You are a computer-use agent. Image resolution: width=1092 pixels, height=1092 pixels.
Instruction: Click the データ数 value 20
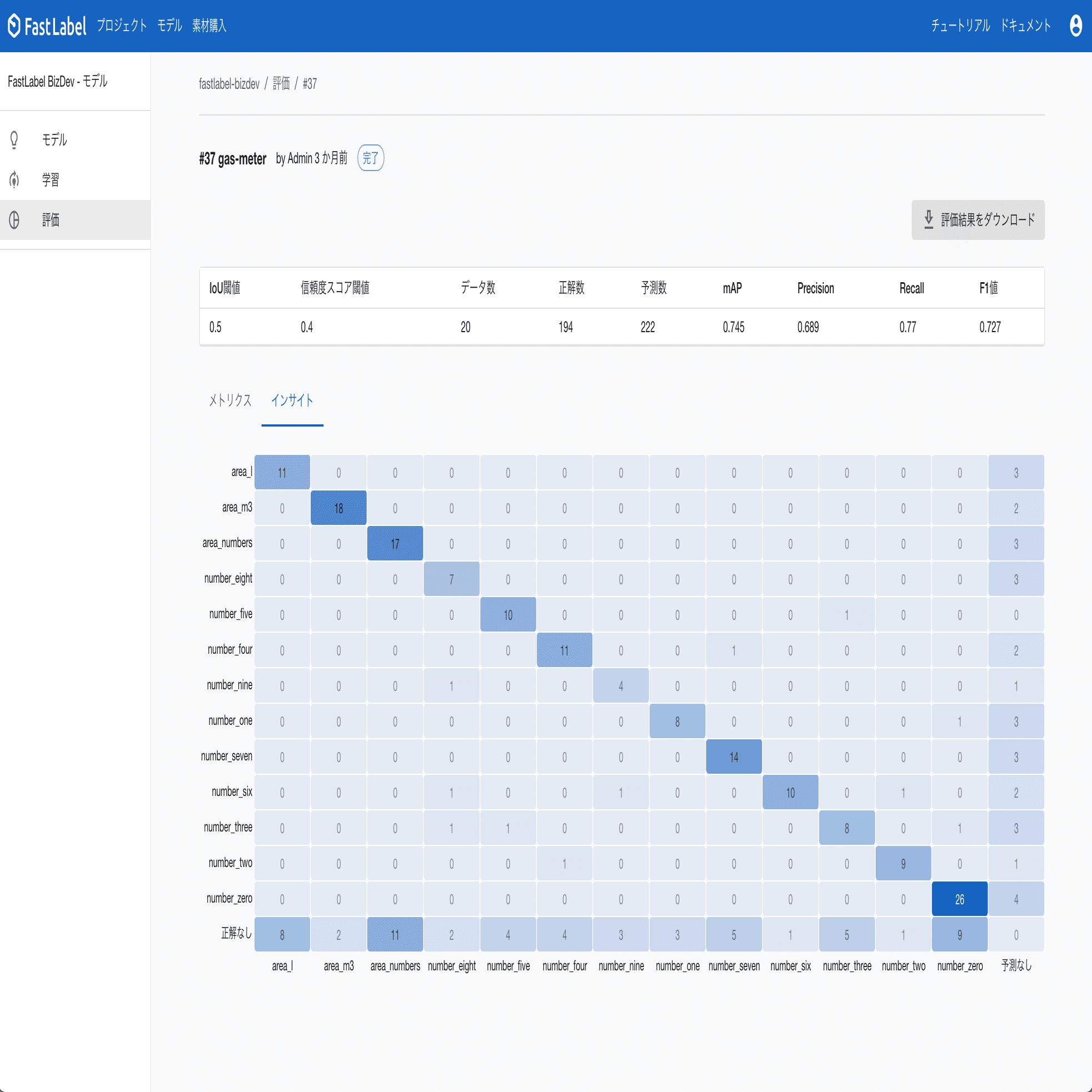[466, 327]
